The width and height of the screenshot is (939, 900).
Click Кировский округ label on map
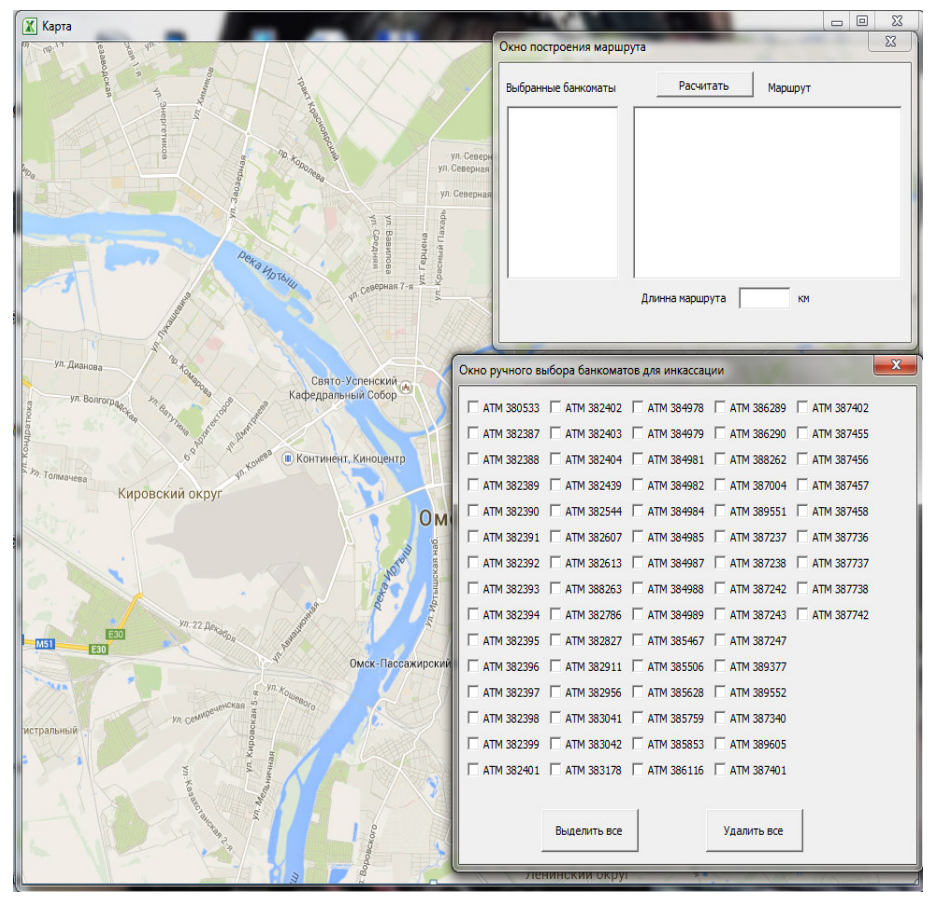170,494
